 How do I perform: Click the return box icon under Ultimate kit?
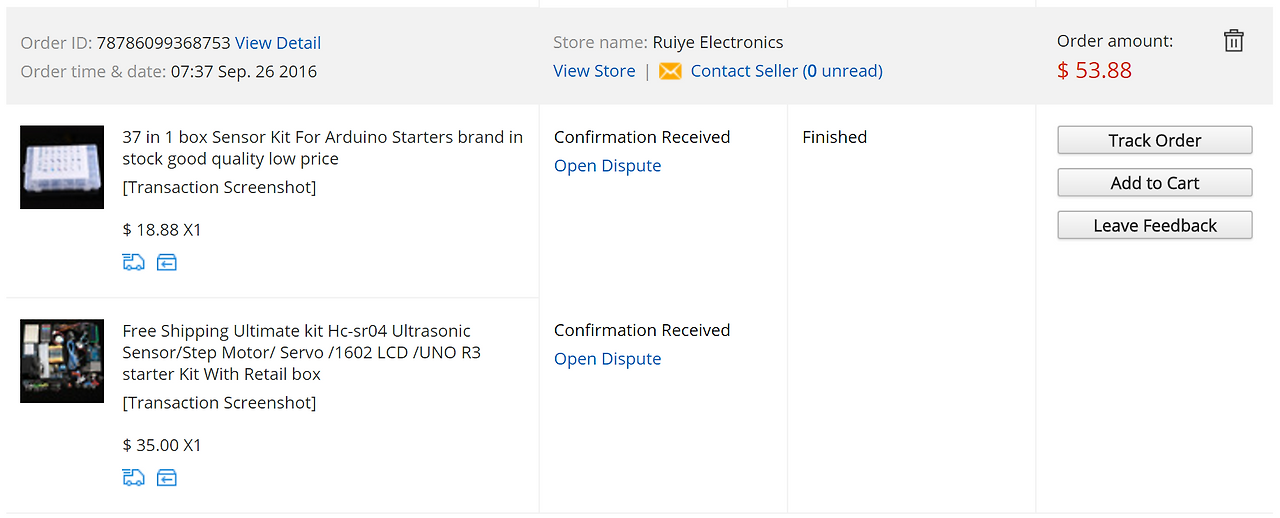(167, 478)
